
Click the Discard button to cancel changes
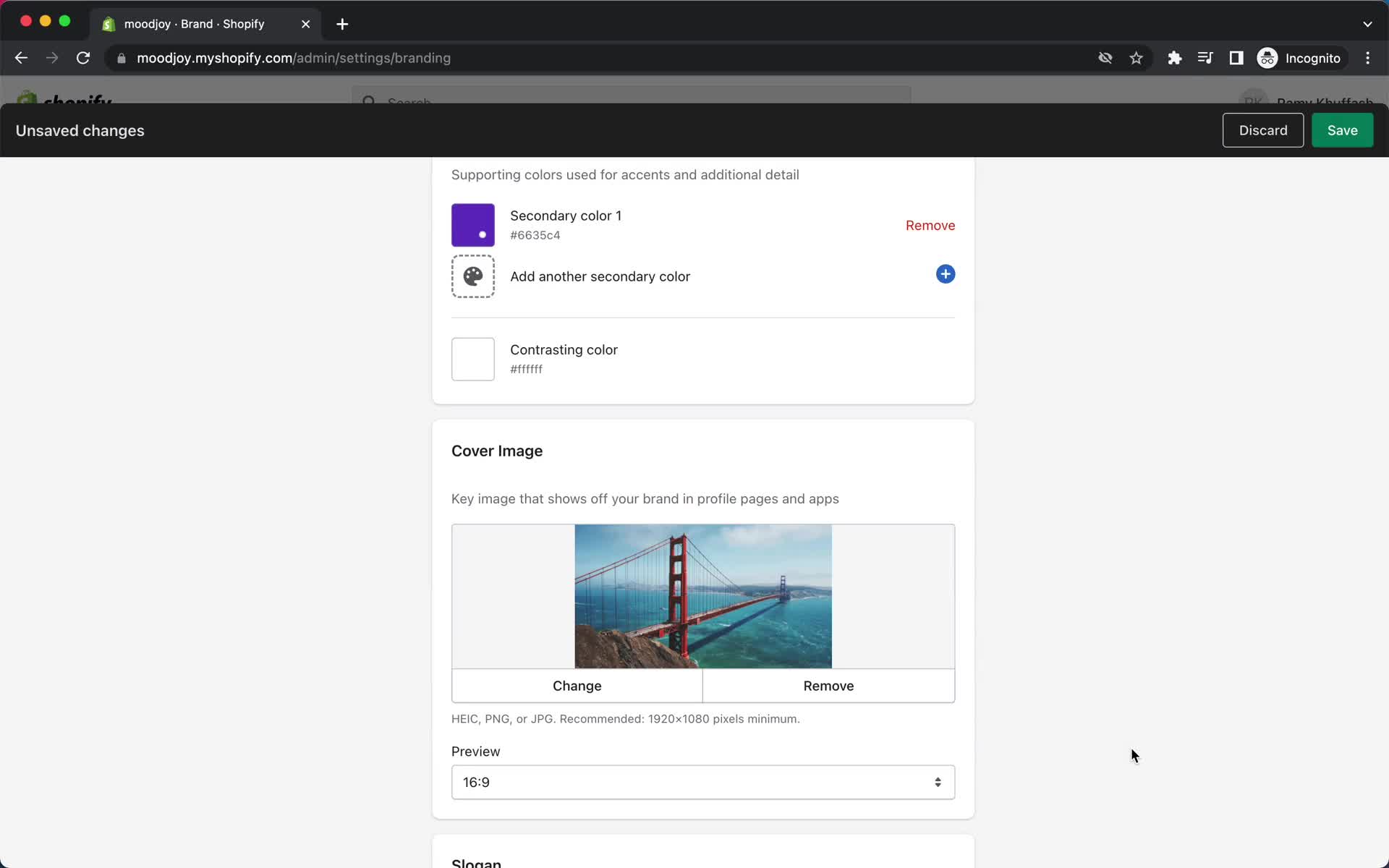click(x=1263, y=130)
